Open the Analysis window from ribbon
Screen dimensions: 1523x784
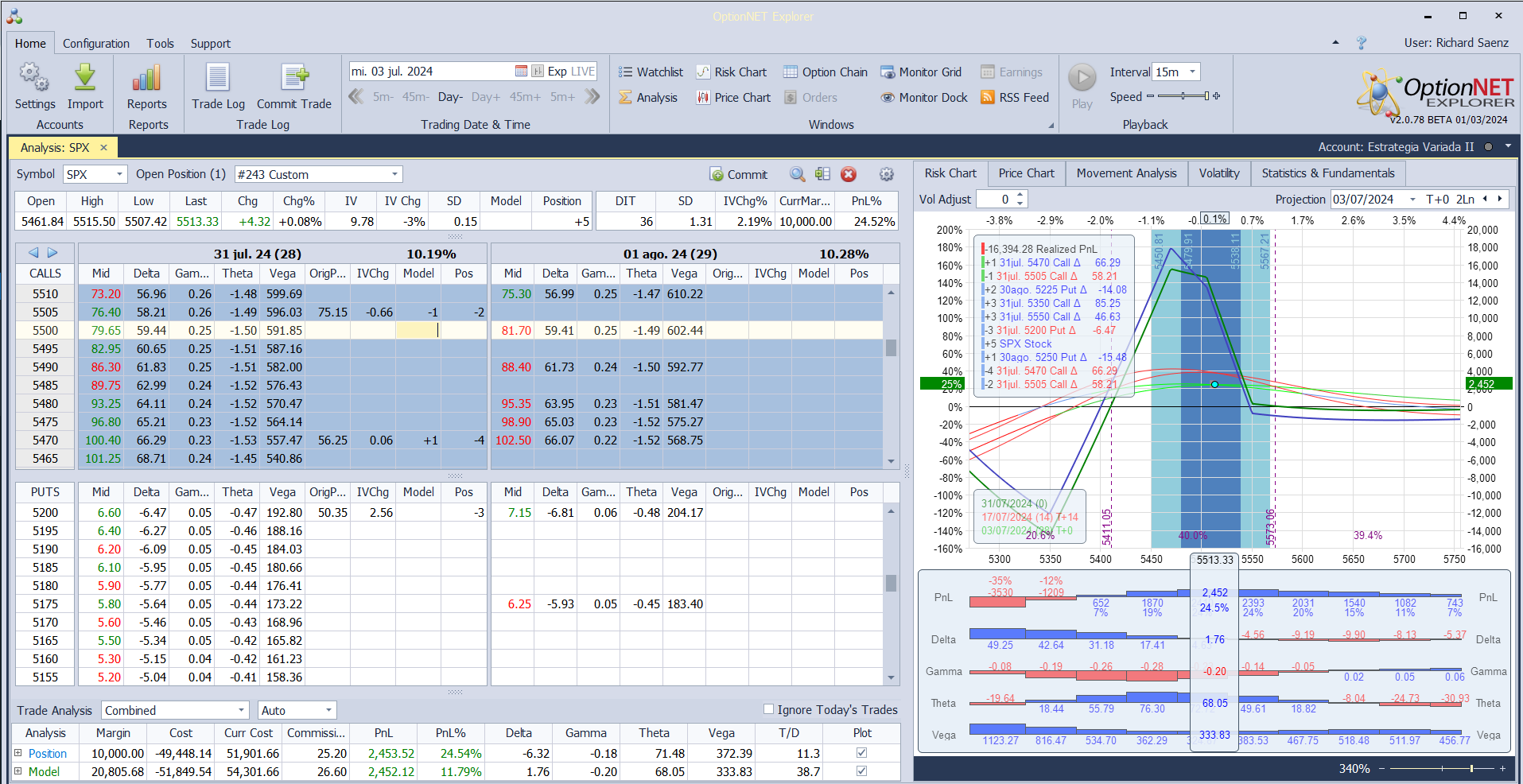[x=648, y=98]
